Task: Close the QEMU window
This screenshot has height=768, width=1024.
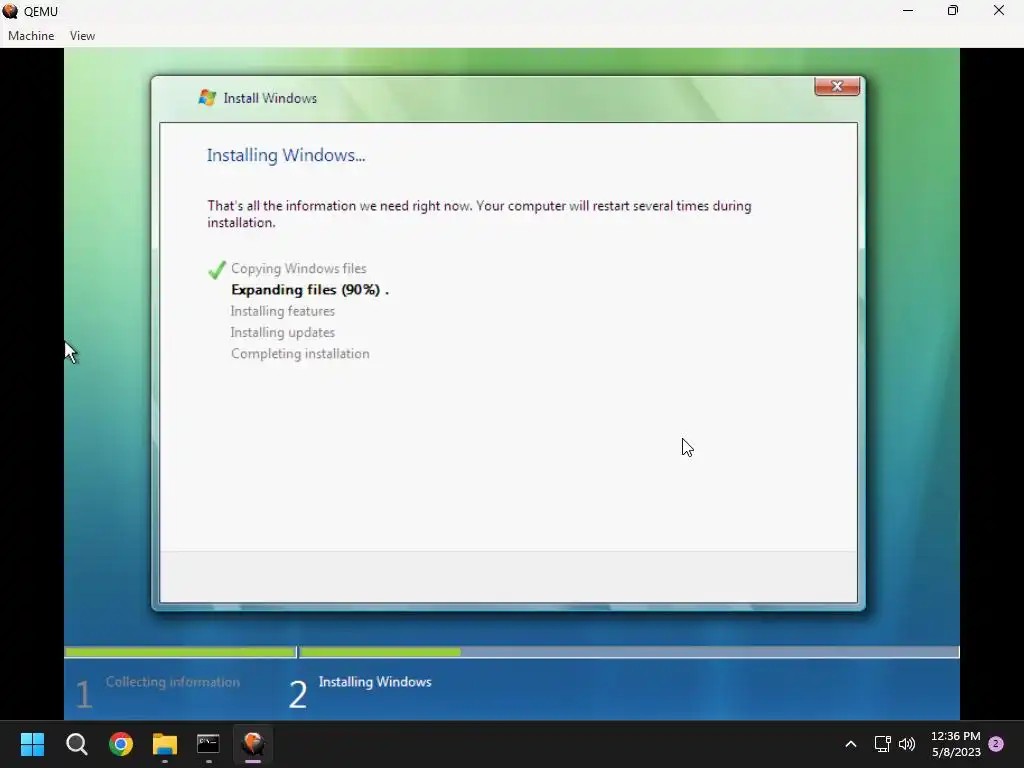Action: [999, 11]
